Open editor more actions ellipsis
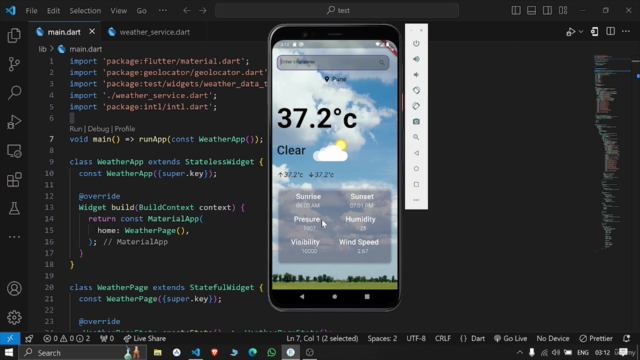The width and height of the screenshot is (640, 360). tap(626, 31)
